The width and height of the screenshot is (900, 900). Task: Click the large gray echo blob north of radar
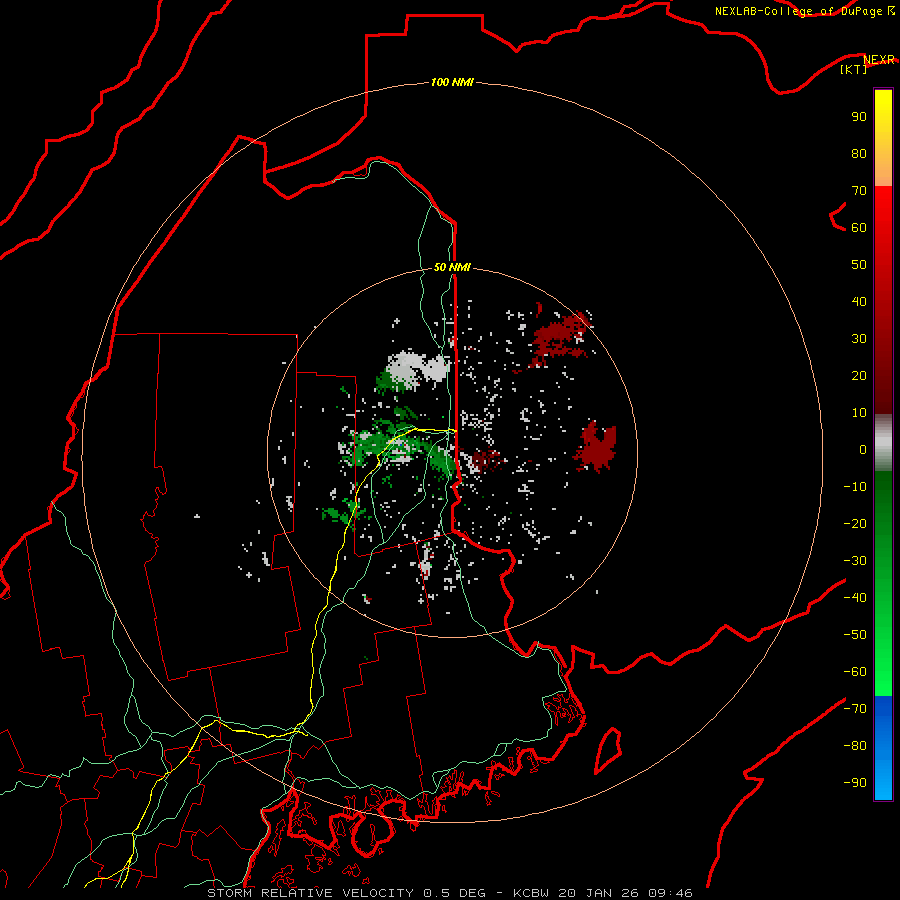coord(418,367)
